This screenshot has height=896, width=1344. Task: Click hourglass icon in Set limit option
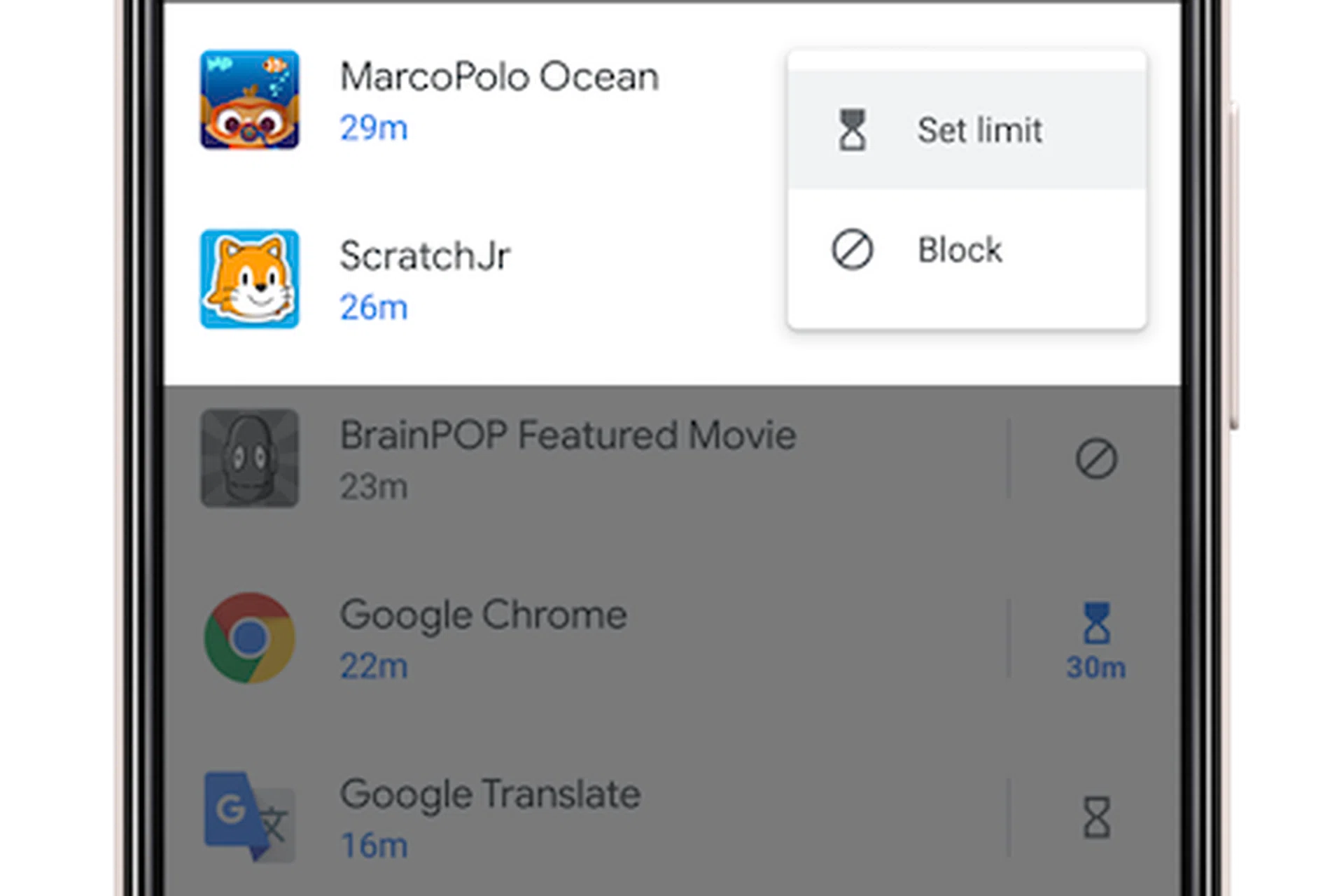[x=852, y=130]
